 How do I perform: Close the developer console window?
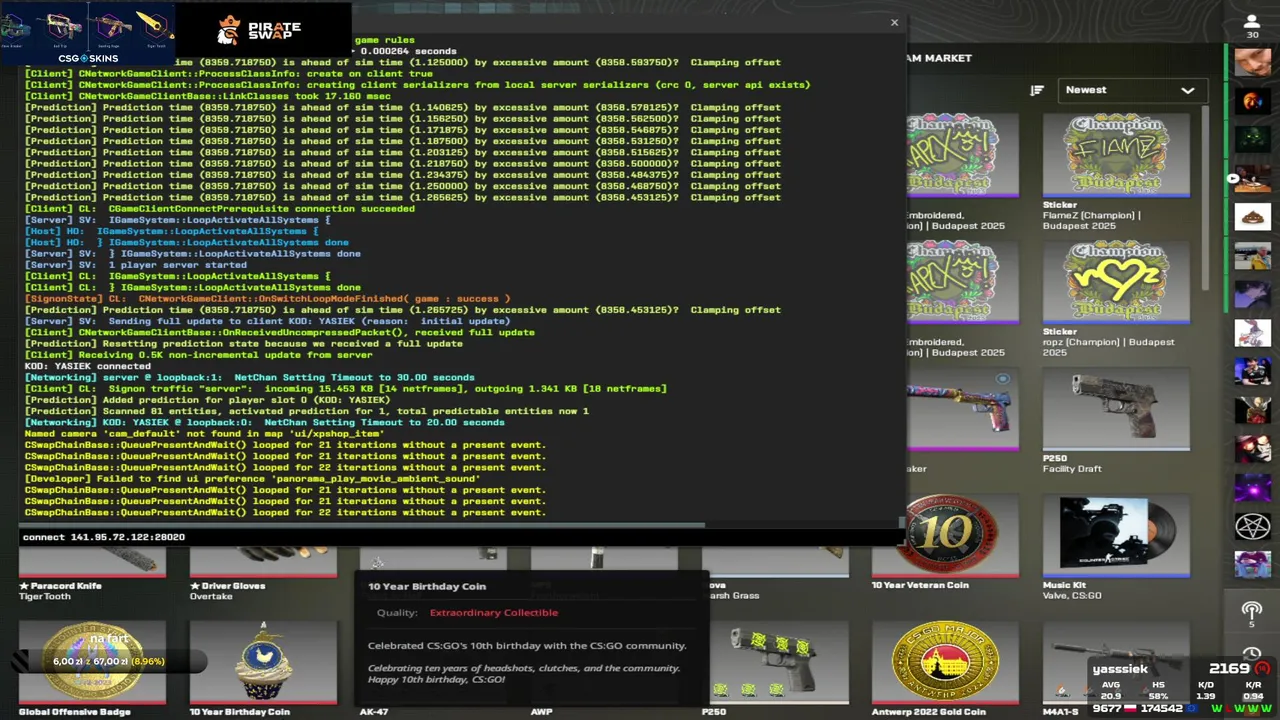pyautogui.click(x=894, y=22)
